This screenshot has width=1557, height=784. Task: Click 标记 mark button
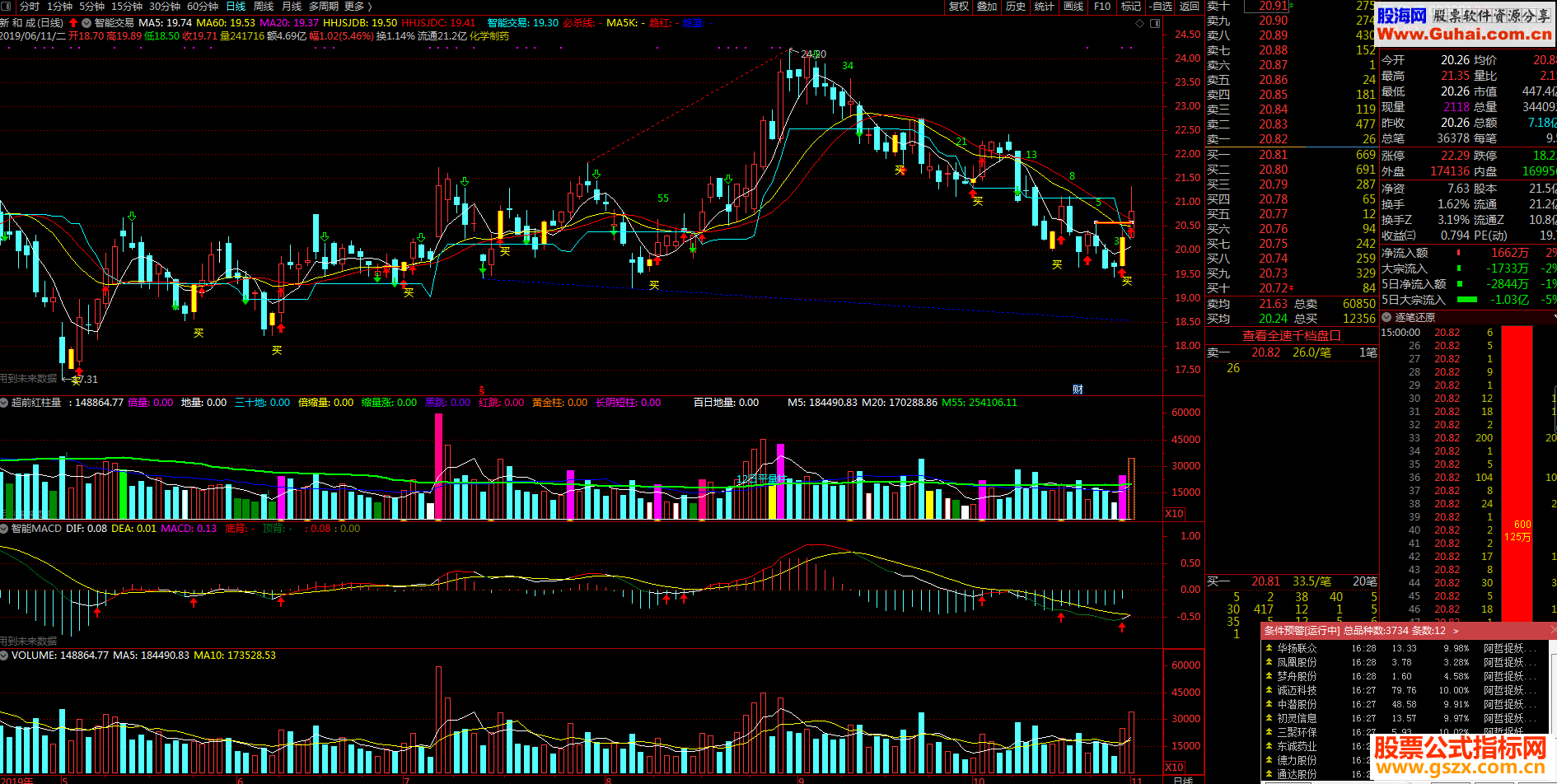click(x=1131, y=6)
